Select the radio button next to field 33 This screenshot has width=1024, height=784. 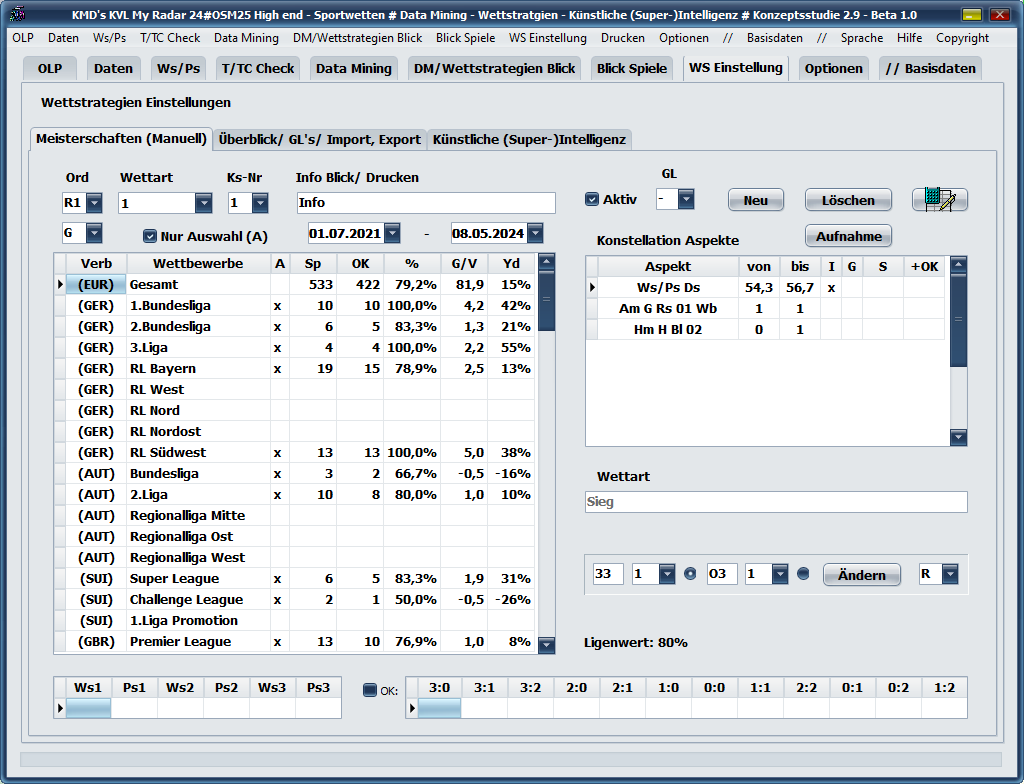point(689,574)
